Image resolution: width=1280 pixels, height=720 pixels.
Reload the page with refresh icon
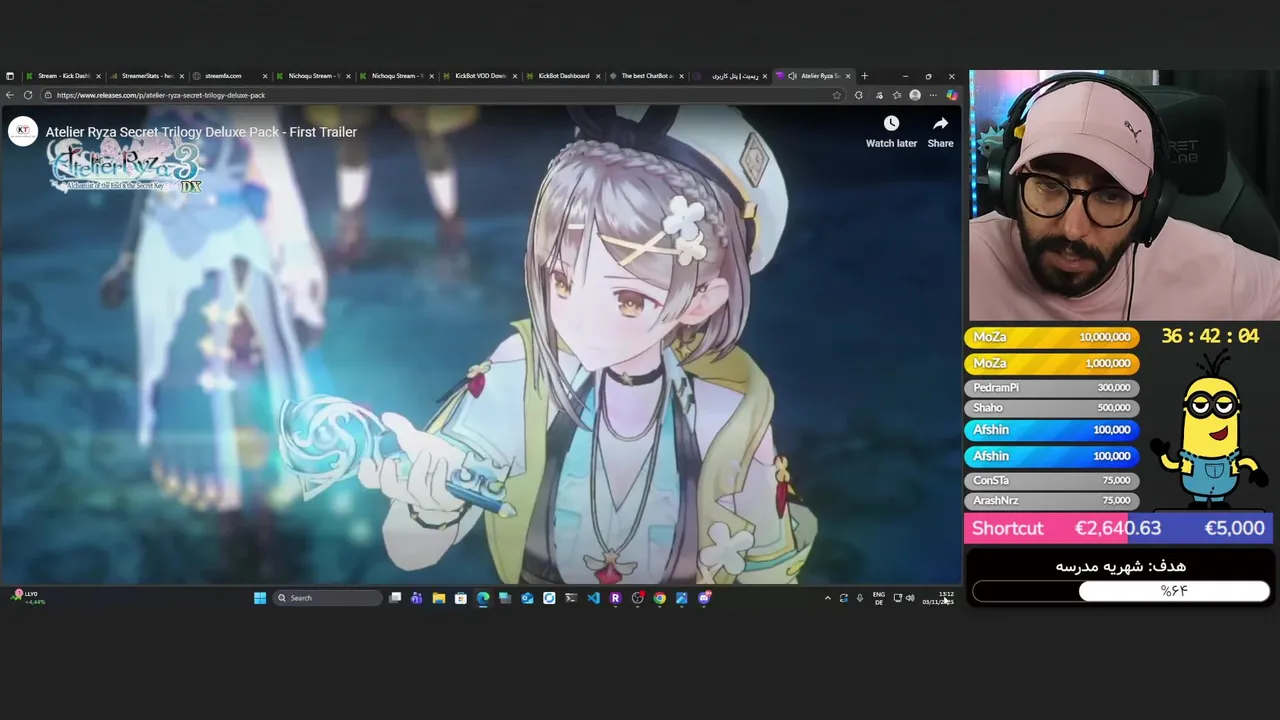coord(28,95)
